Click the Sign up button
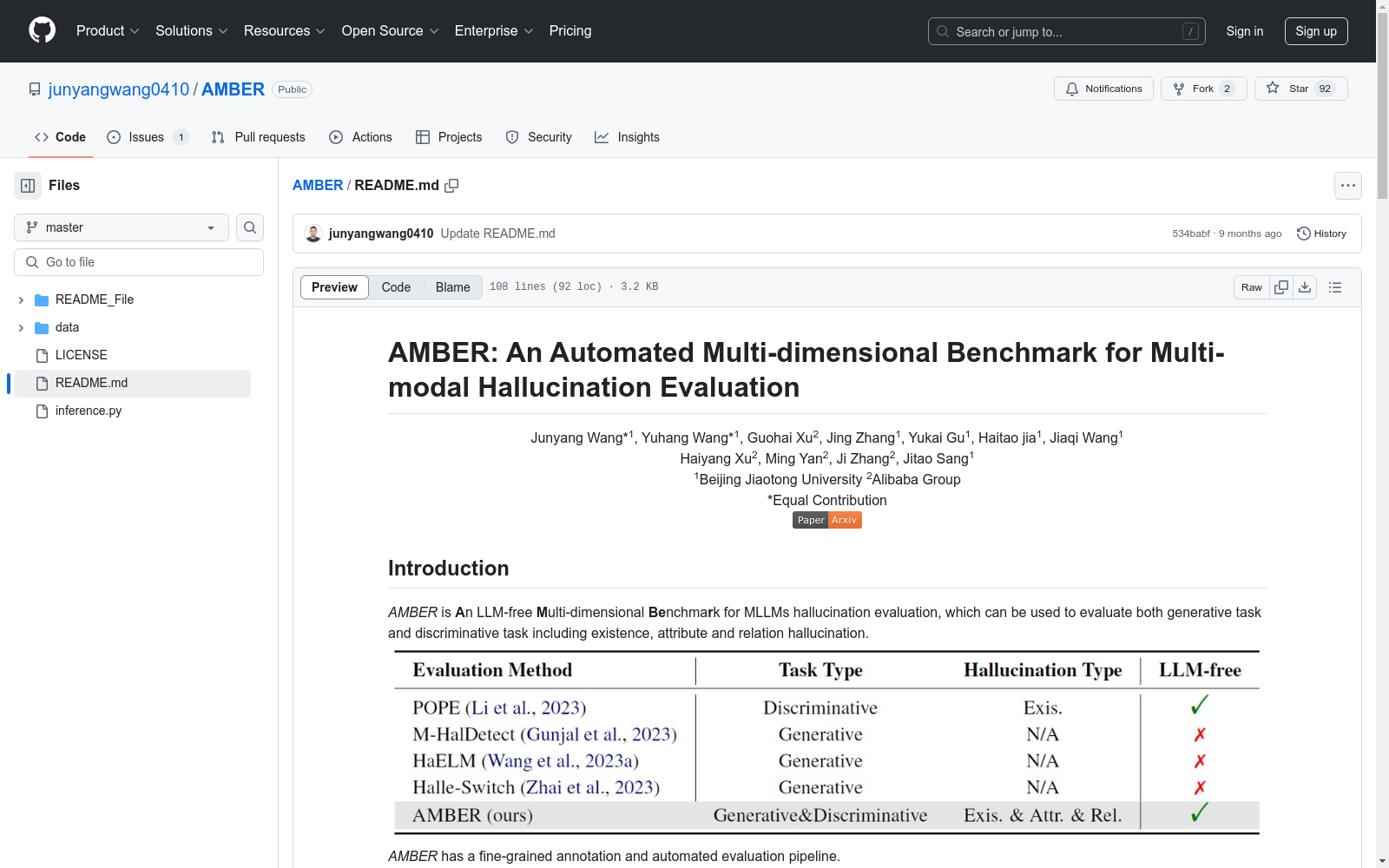 coord(1315,31)
